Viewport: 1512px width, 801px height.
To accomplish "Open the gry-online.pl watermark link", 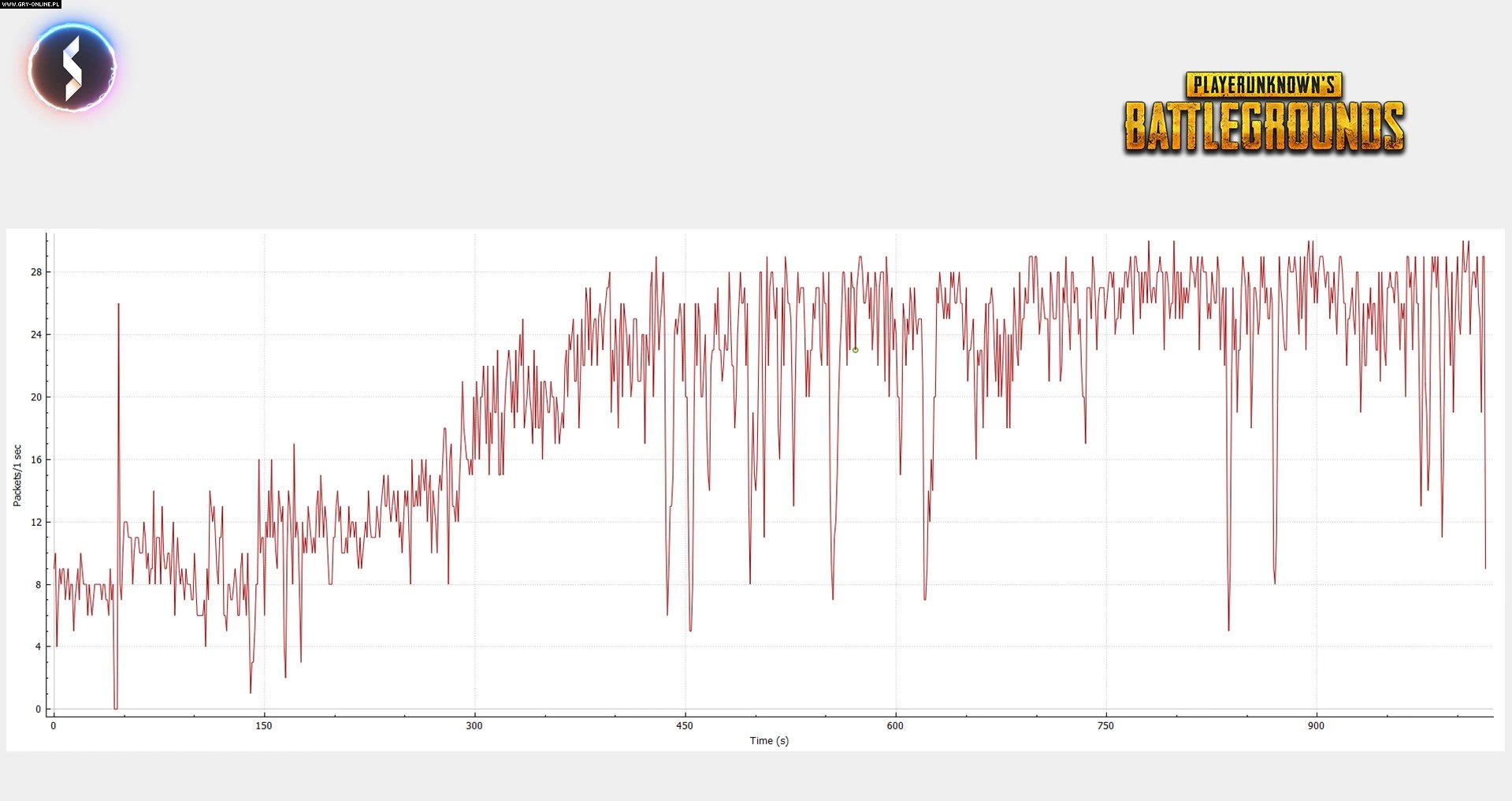I will pos(31,4).
